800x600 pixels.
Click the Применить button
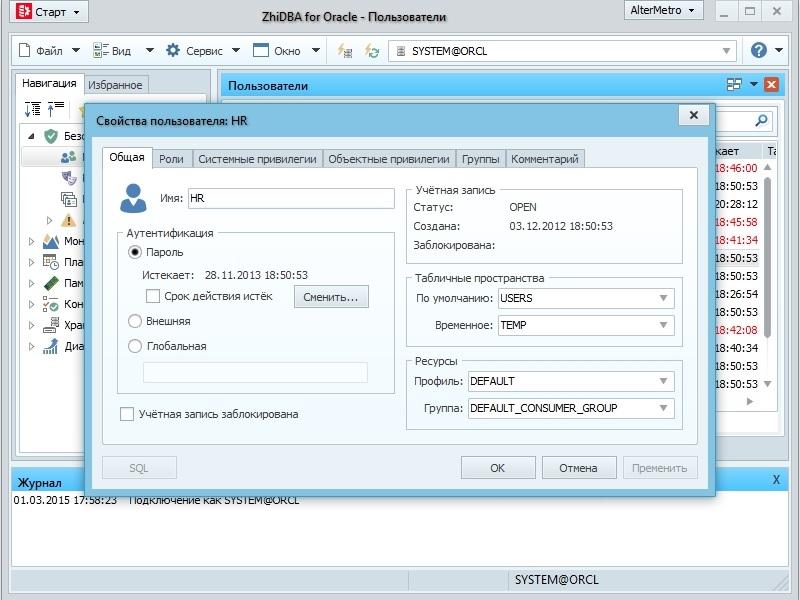coord(660,468)
